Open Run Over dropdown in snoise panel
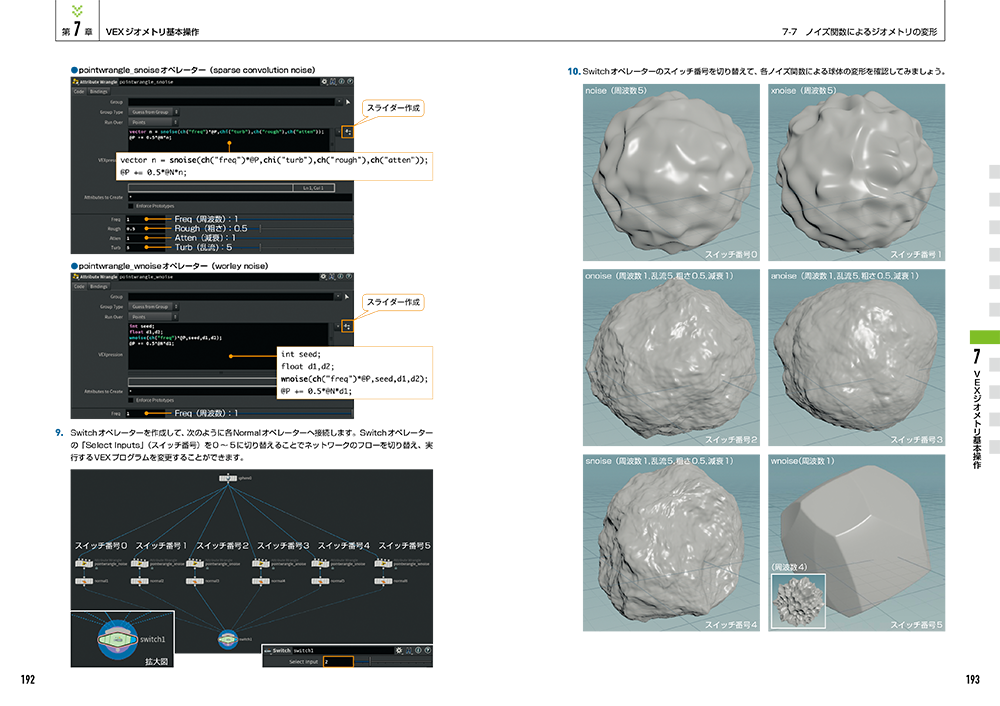Image resolution: width=1000 pixels, height=706 pixels. pyautogui.click(x=155, y=121)
